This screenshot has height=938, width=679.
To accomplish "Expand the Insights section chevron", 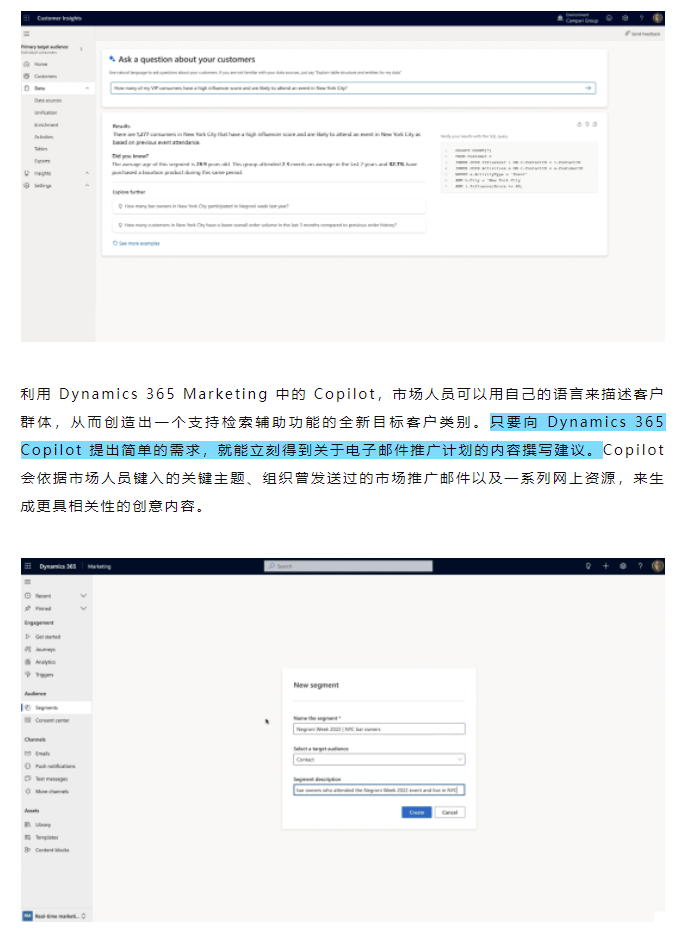I will point(87,173).
